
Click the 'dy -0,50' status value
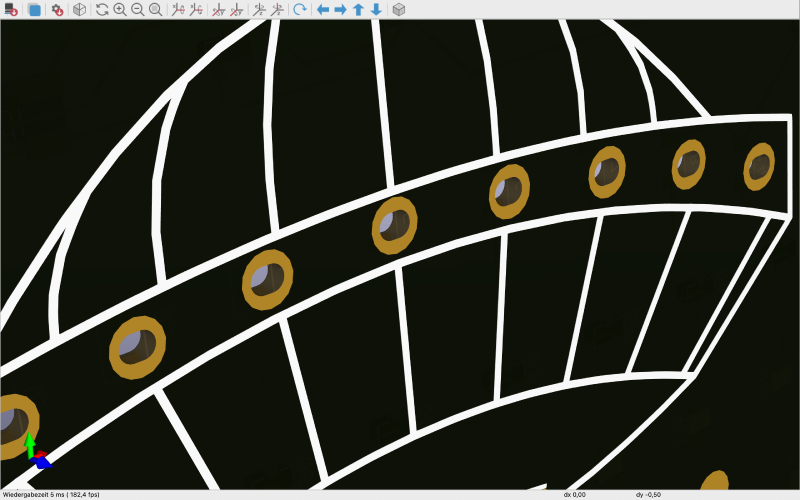coord(648,495)
